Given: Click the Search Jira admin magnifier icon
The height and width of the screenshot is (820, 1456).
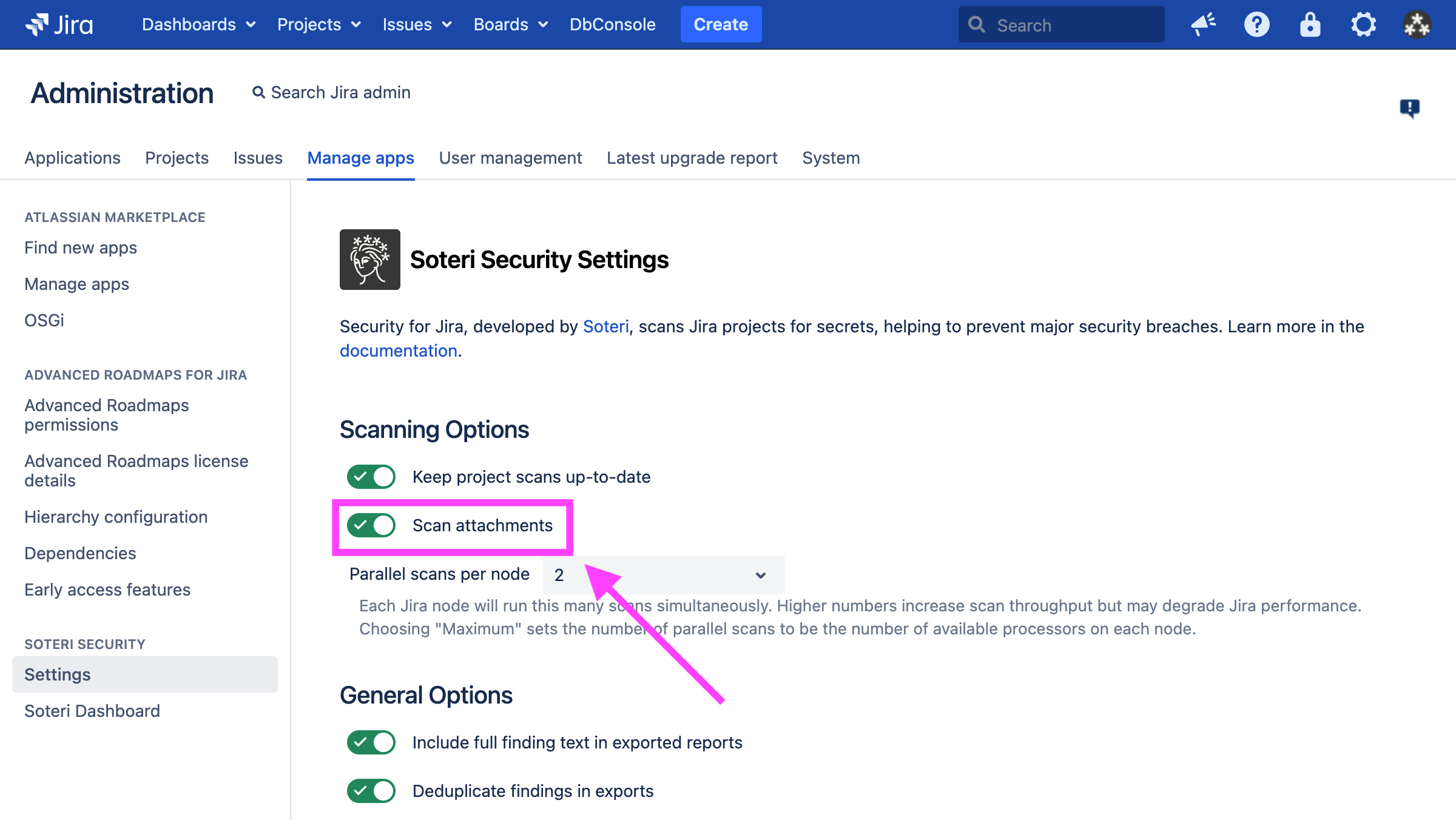Looking at the screenshot, I should pos(258,92).
